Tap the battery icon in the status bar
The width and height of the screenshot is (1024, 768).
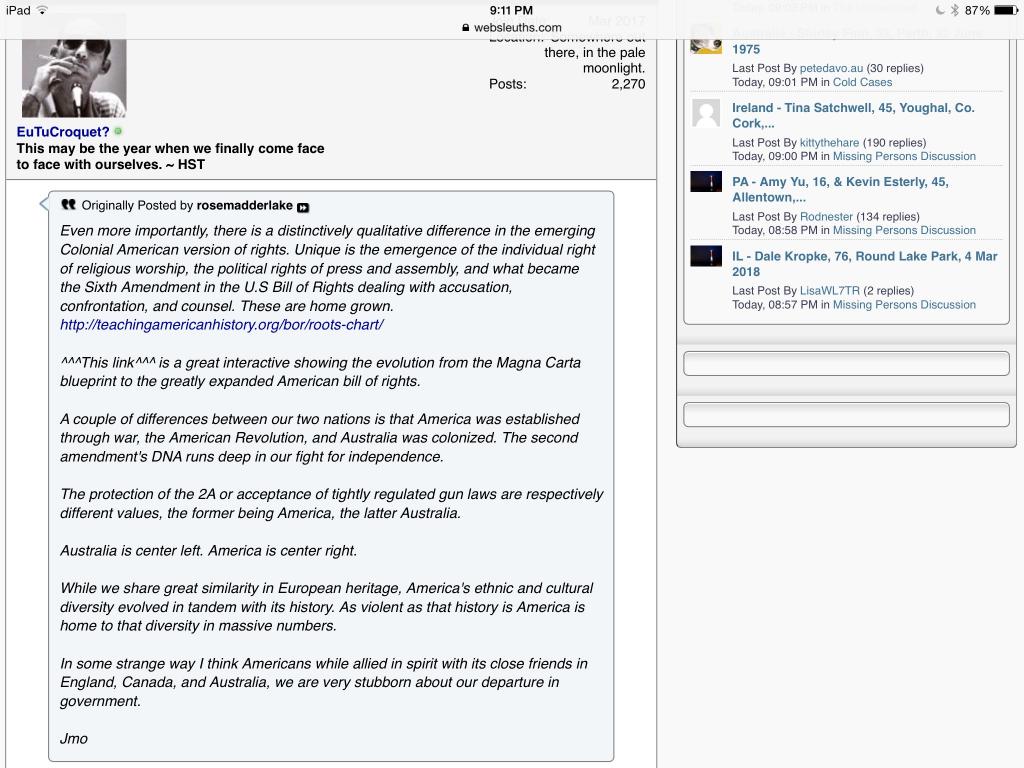pyautogui.click(x=1005, y=10)
